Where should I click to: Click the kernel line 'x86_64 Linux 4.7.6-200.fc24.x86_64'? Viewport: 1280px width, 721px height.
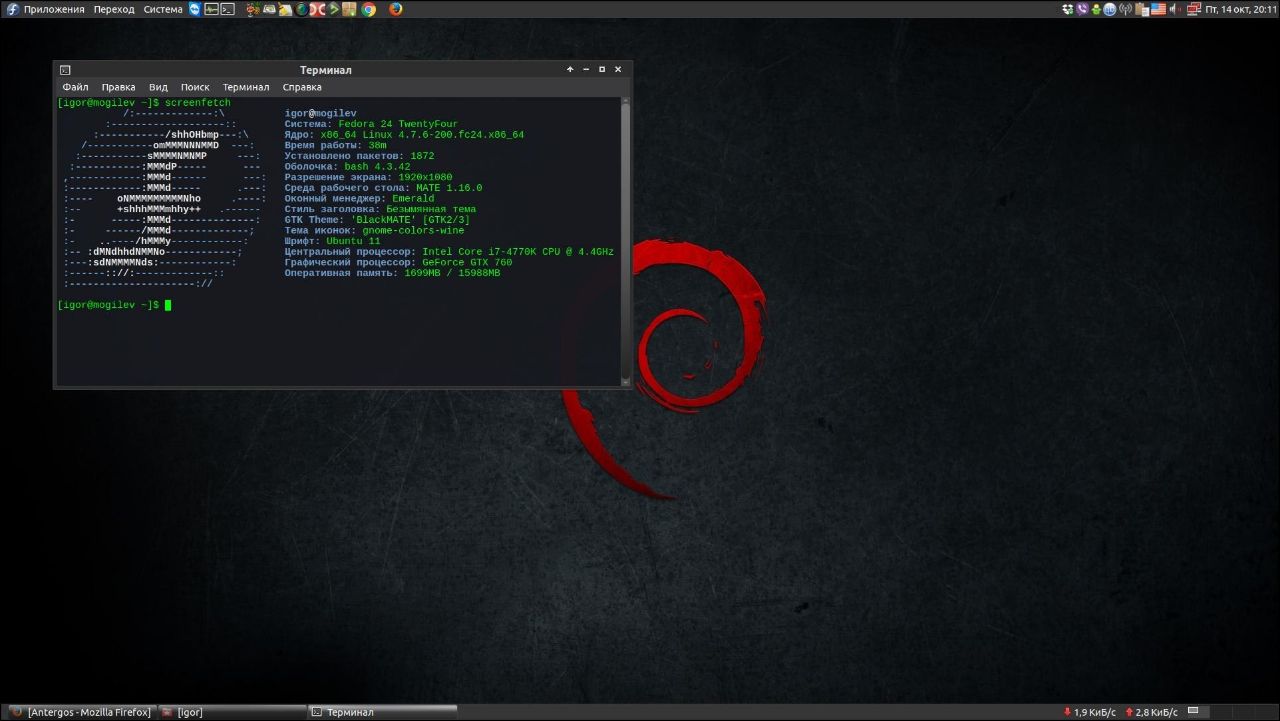[422, 134]
